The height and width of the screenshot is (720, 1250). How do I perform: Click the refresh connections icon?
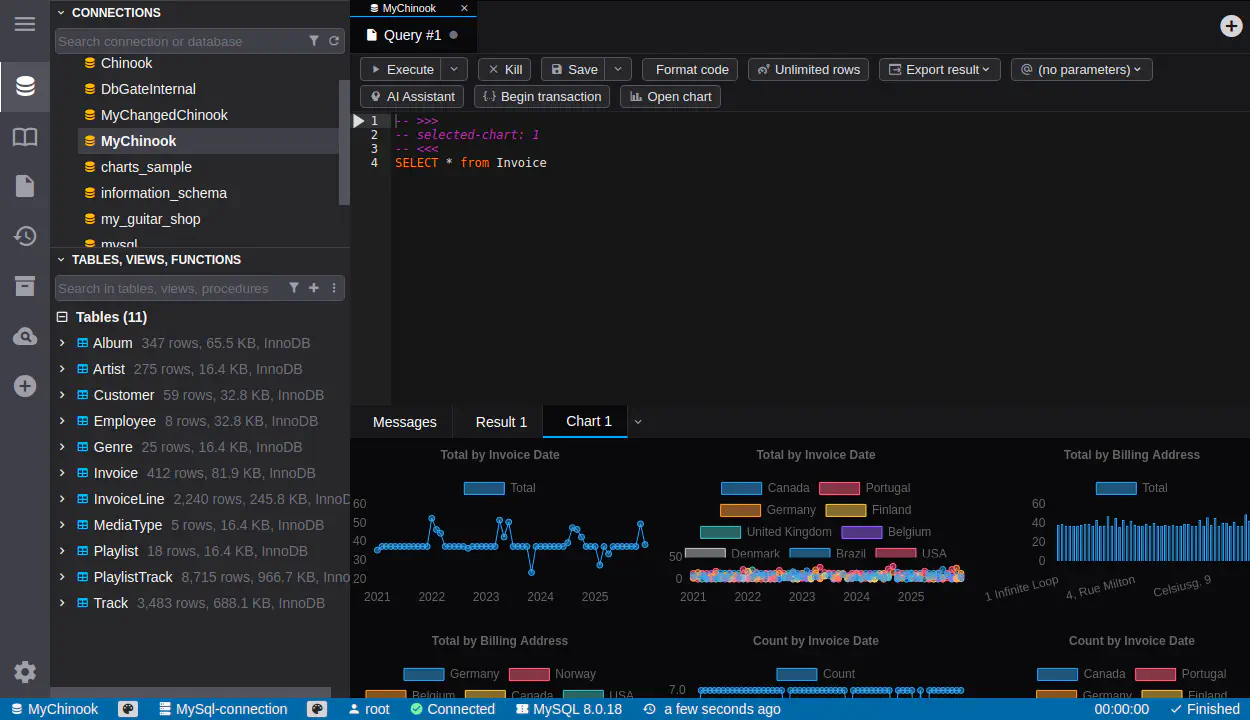[334, 41]
